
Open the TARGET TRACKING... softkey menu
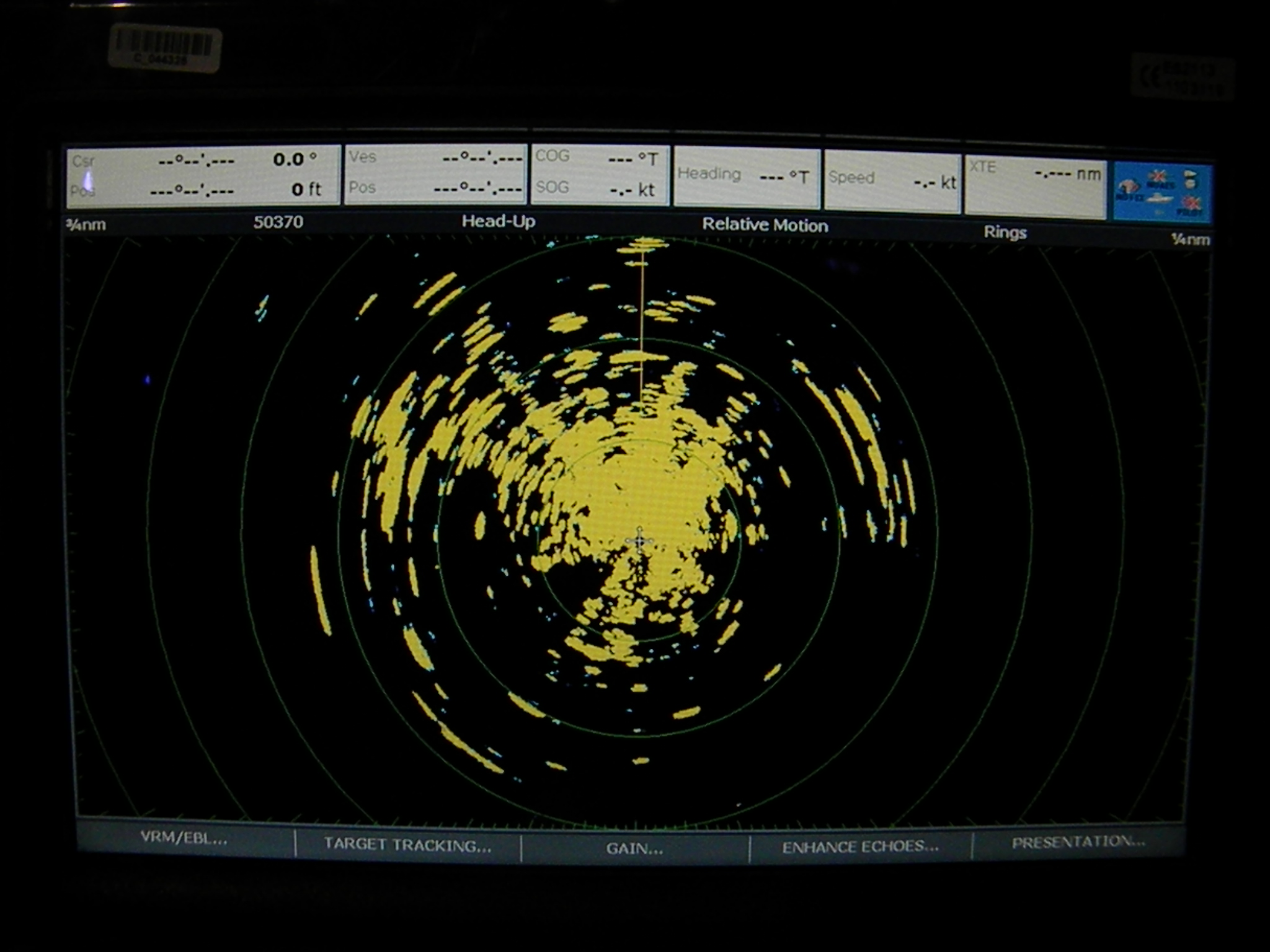pos(408,845)
